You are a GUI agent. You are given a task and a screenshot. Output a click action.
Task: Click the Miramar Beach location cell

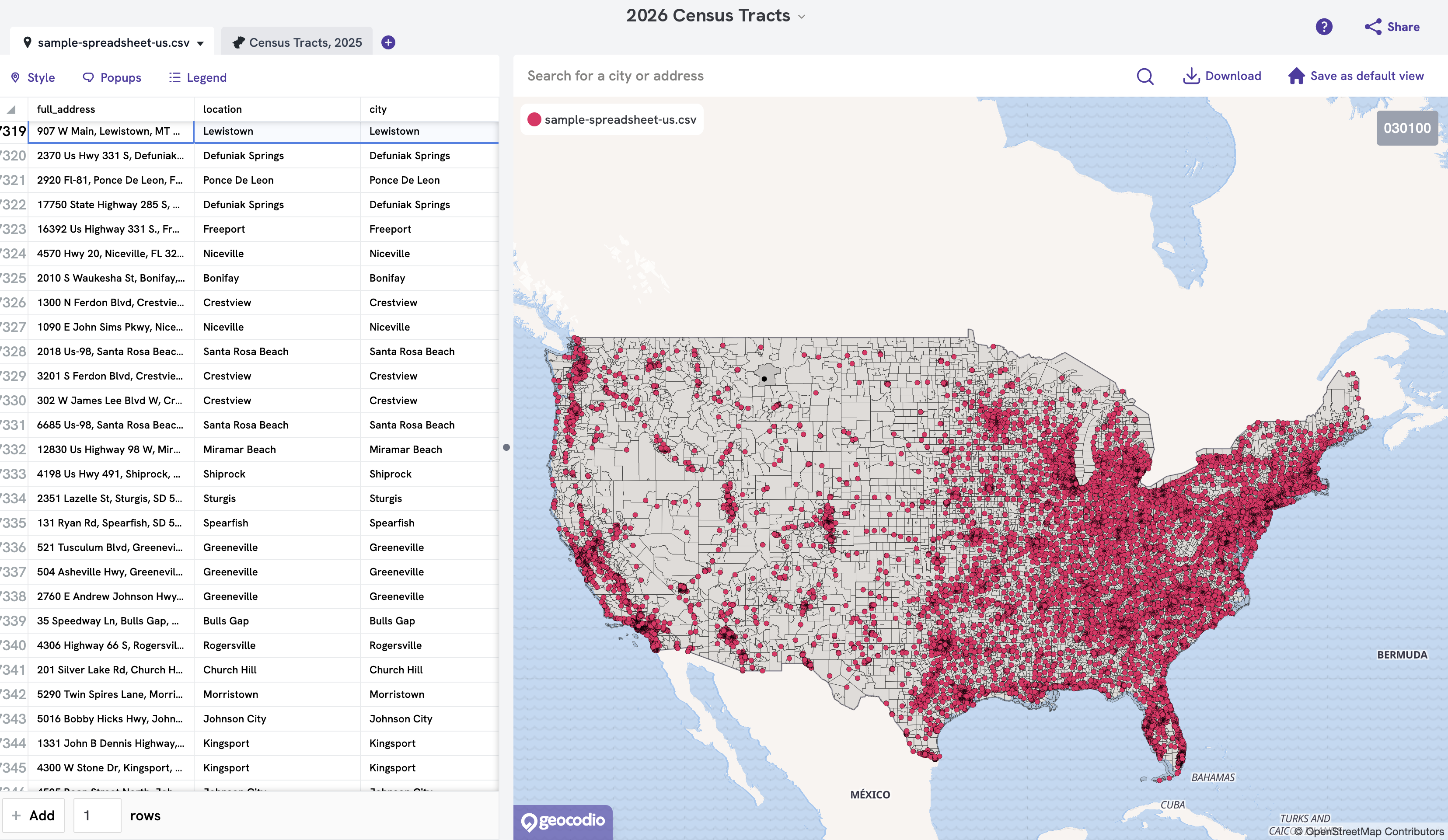click(278, 450)
